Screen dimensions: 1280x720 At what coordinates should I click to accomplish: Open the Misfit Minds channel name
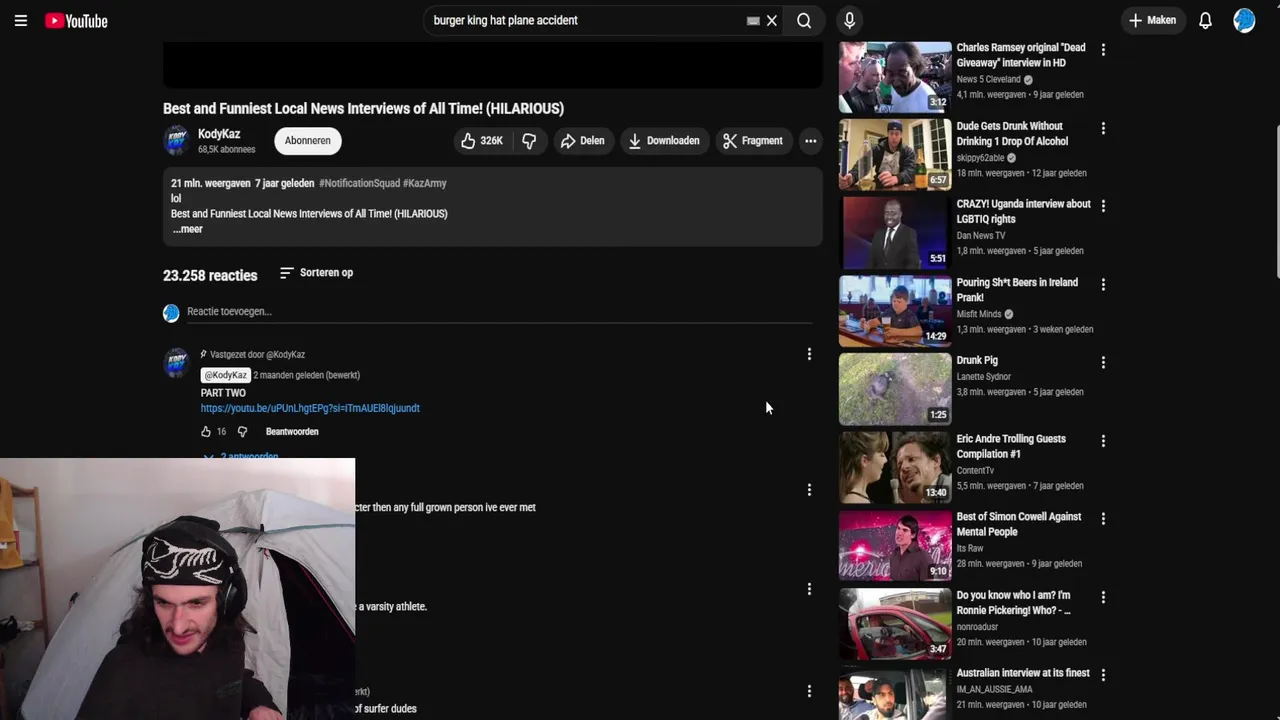tap(978, 314)
